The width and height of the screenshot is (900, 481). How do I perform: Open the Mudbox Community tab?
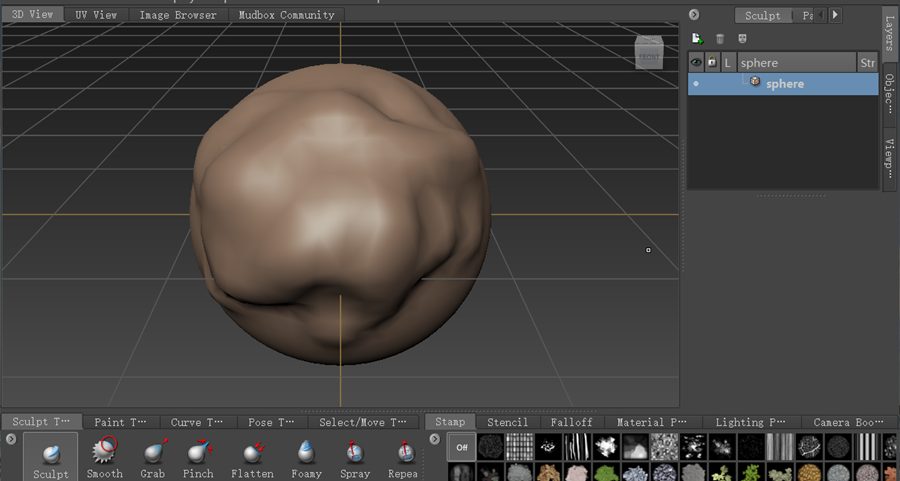(286, 15)
